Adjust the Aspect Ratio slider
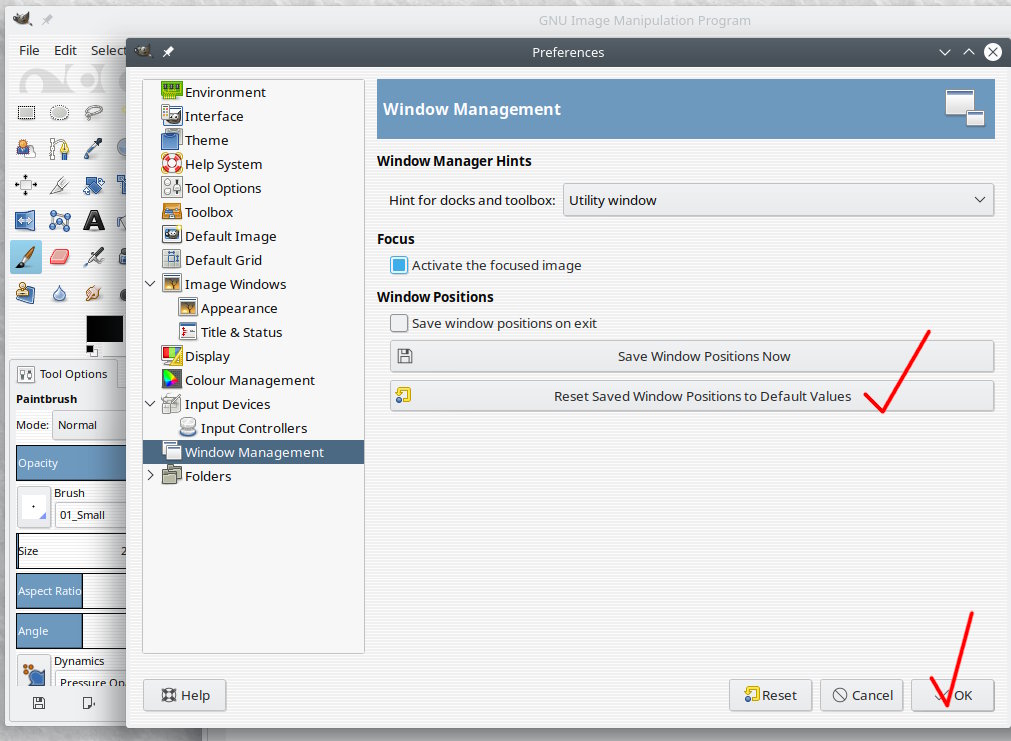This screenshot has width=1011, height=741. [x=71, y=591]
